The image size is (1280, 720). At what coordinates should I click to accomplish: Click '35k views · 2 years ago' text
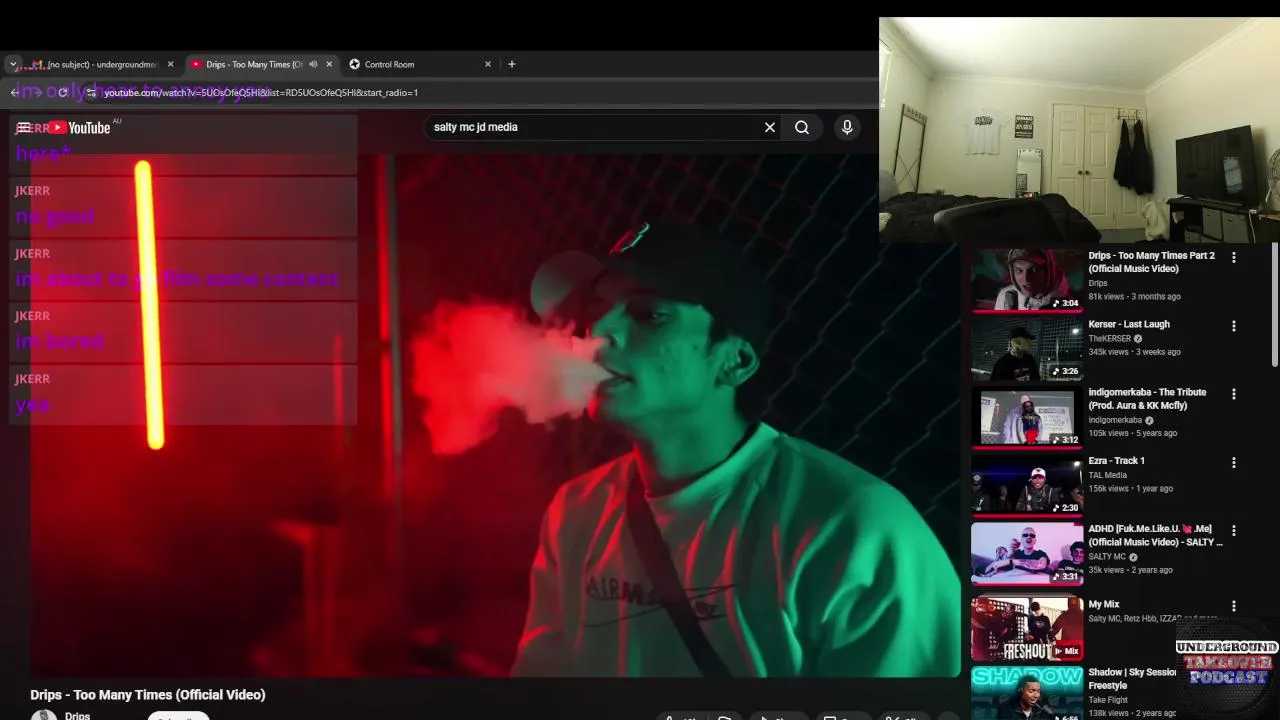pos(1131,570)
